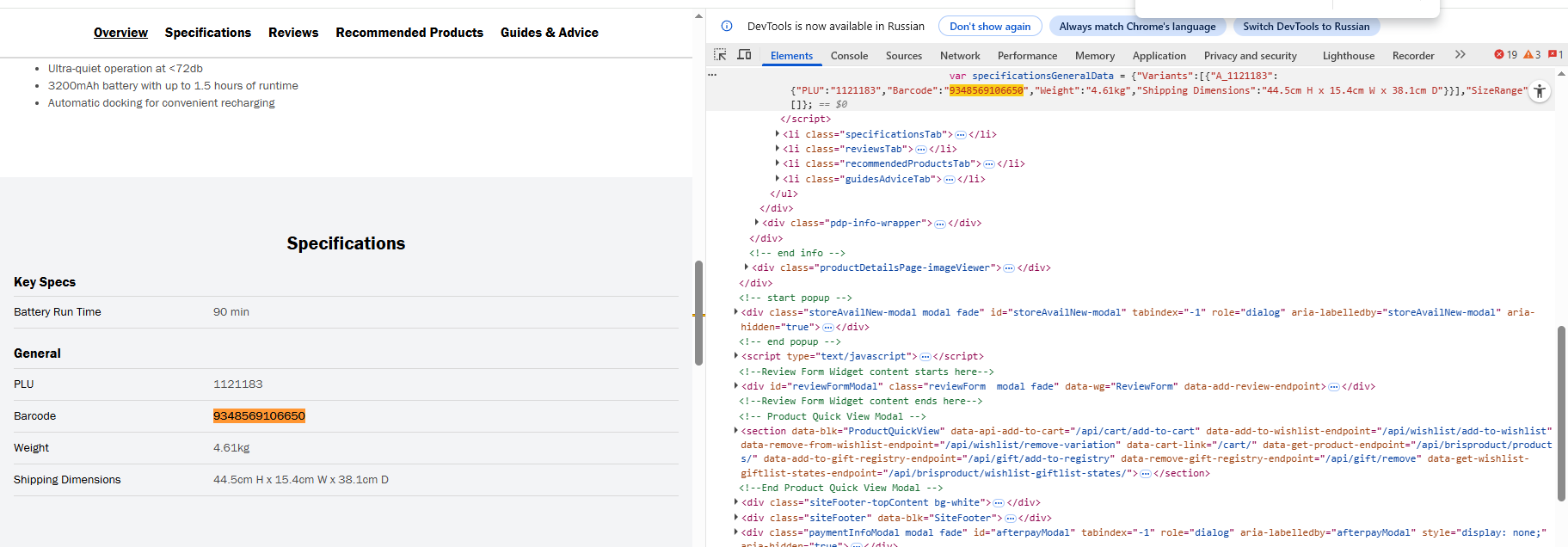Expand the siteFooter div node
The image size is (1568, 547).
pyautogui.click(x=735, y=517)
